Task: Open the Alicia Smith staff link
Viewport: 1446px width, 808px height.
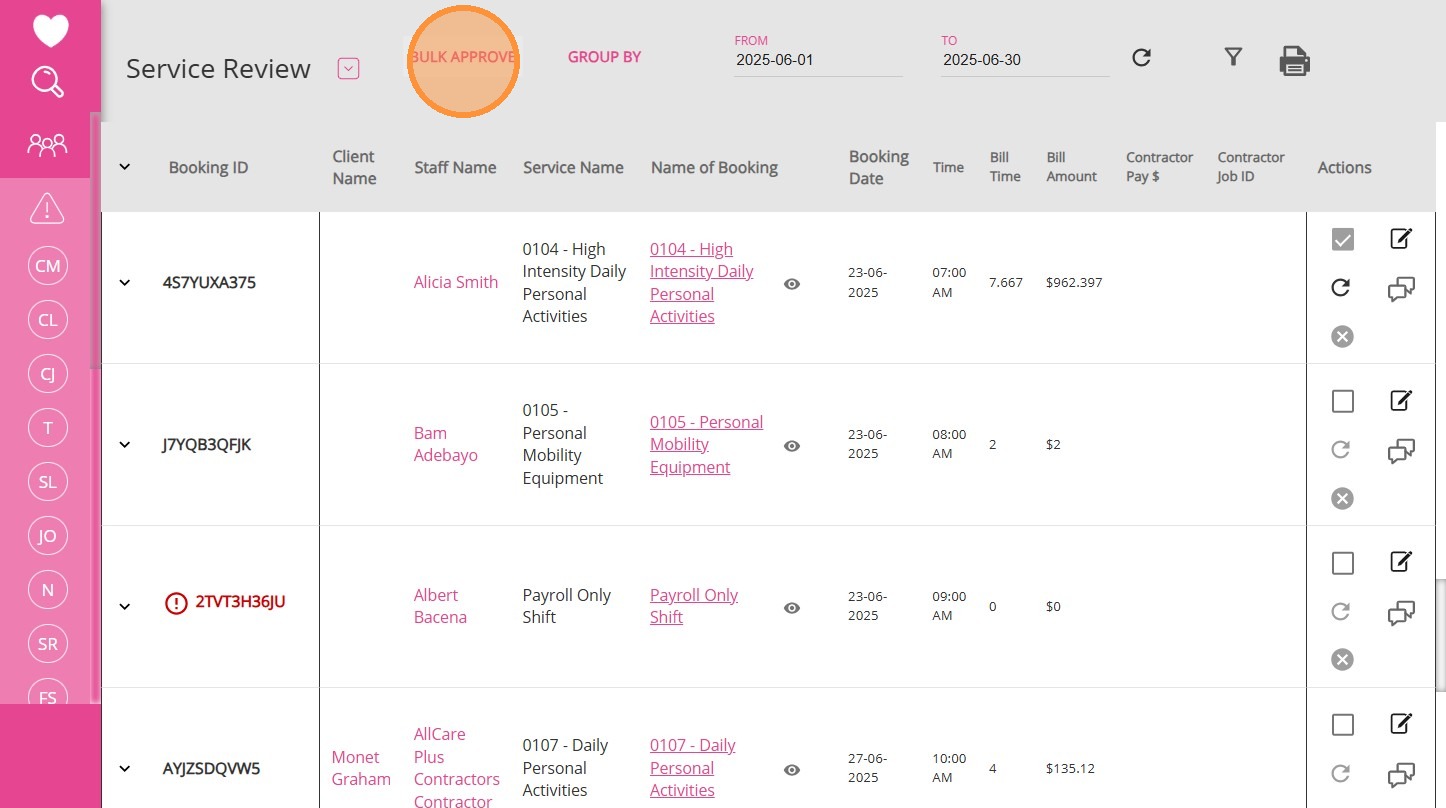Action: [x=456, y=282]
